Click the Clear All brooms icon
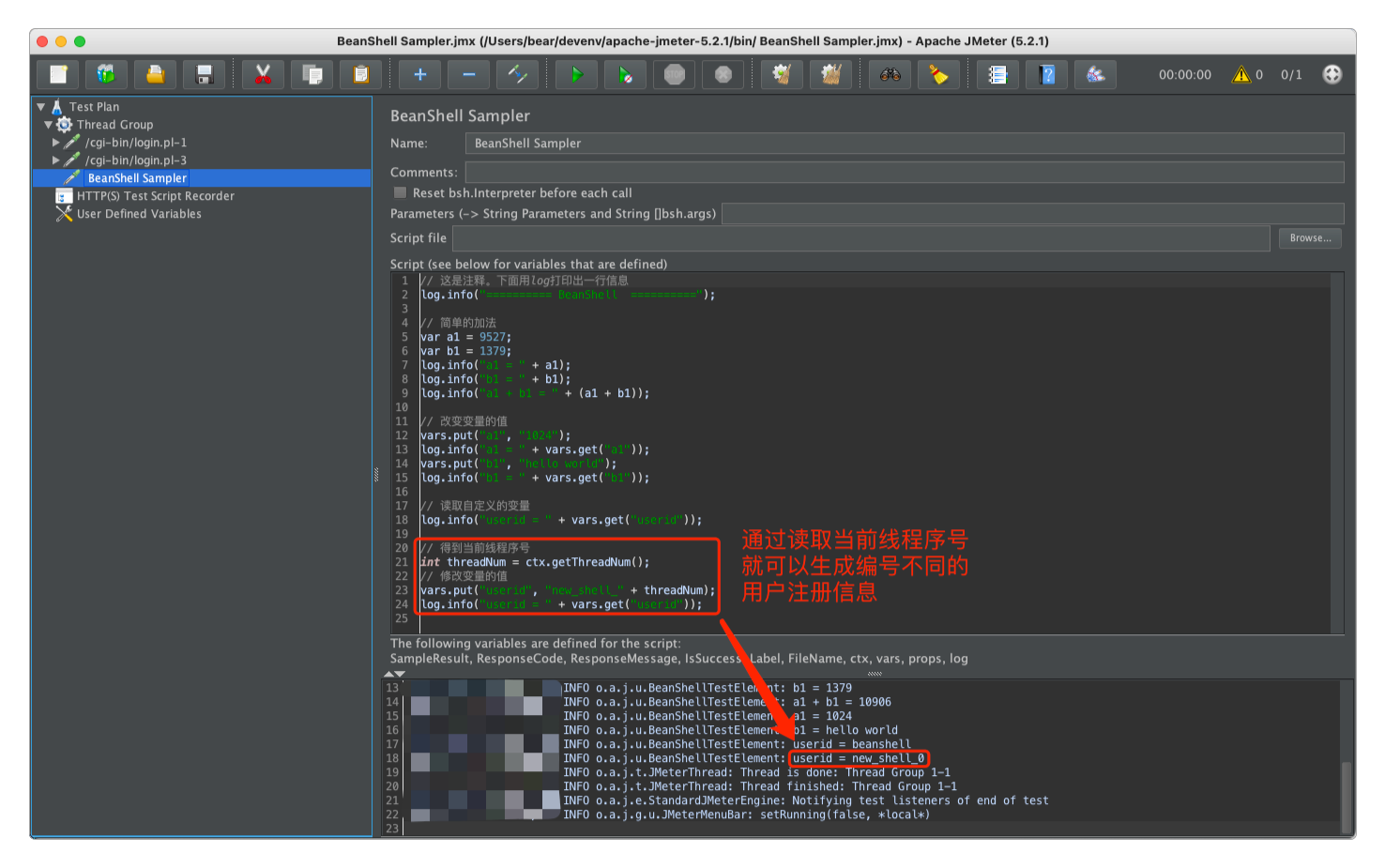This screenshot has height=868, width=1385. pyautogui.click(x=830, y=74)
